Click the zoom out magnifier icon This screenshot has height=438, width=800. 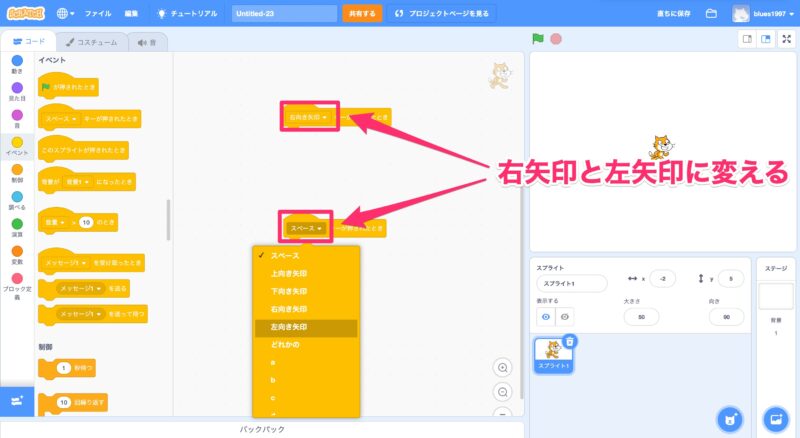pos(503,391)
